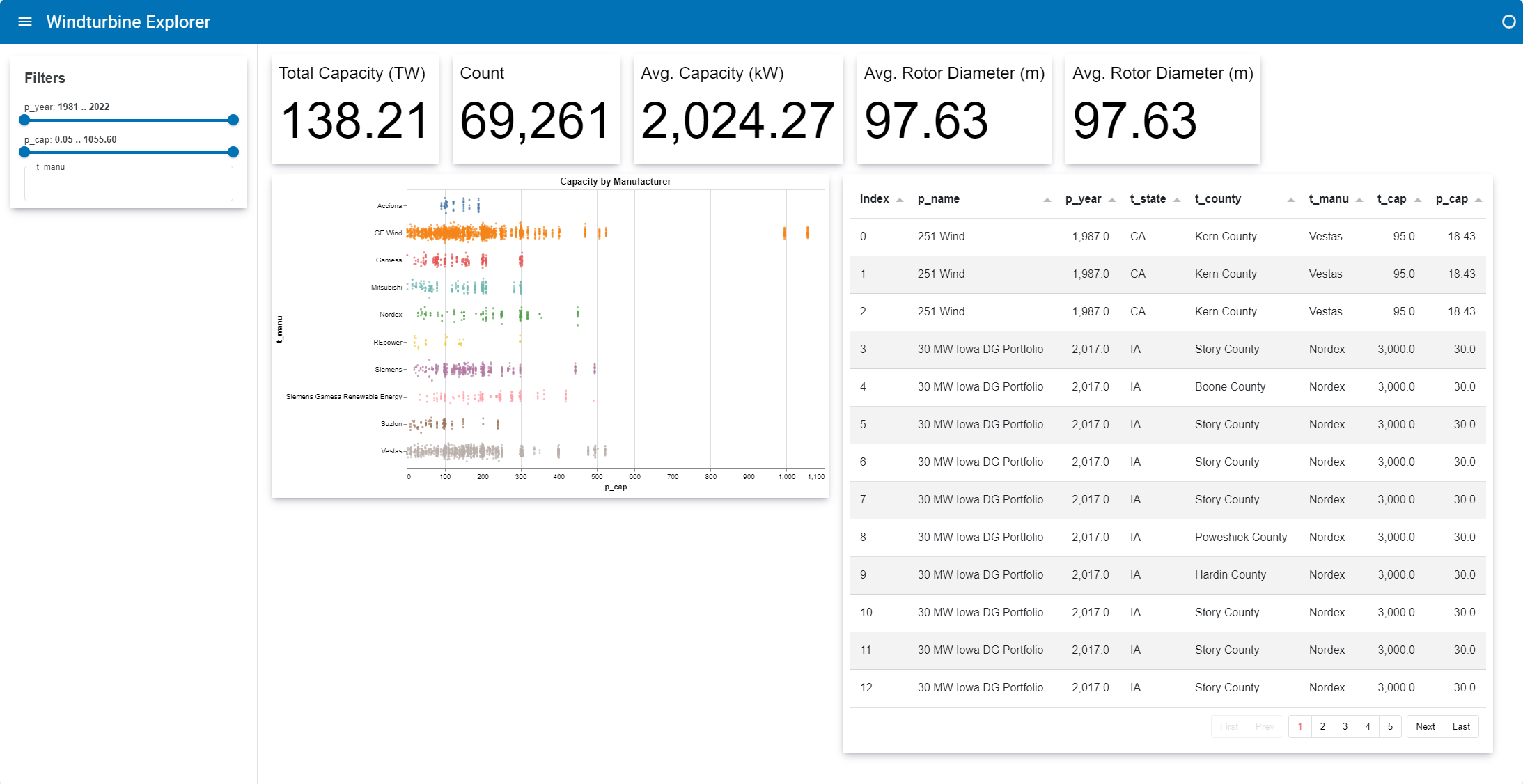
Task: Sort table by p_year column arrow
Action: (1112, 200)
